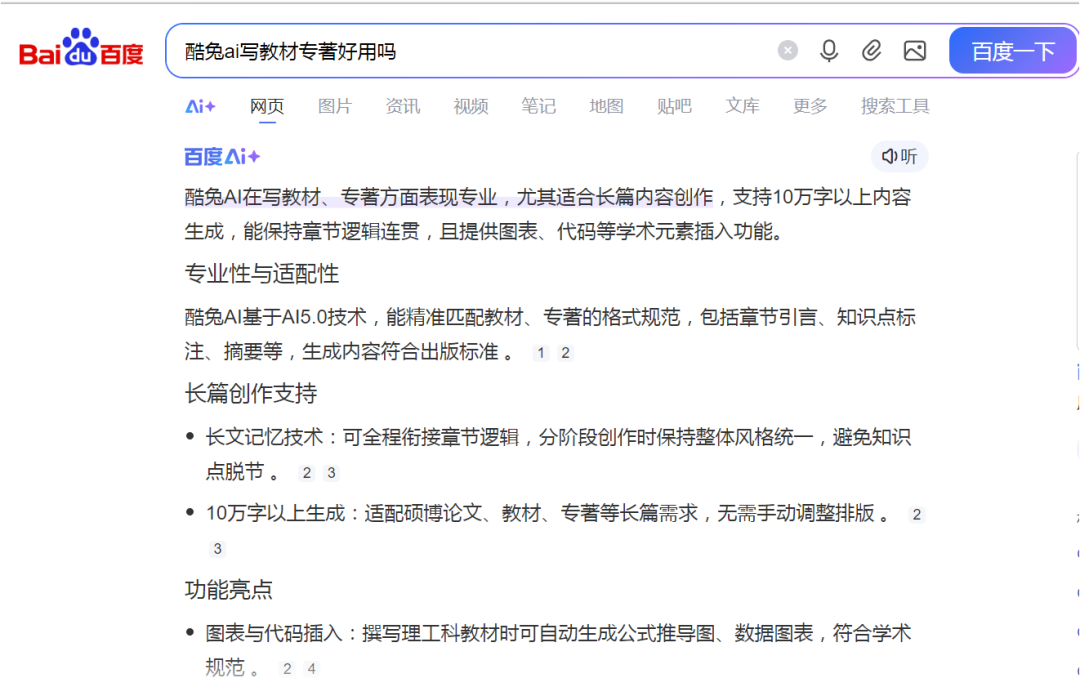Switch to the 视频 tab

coord(470,106)
